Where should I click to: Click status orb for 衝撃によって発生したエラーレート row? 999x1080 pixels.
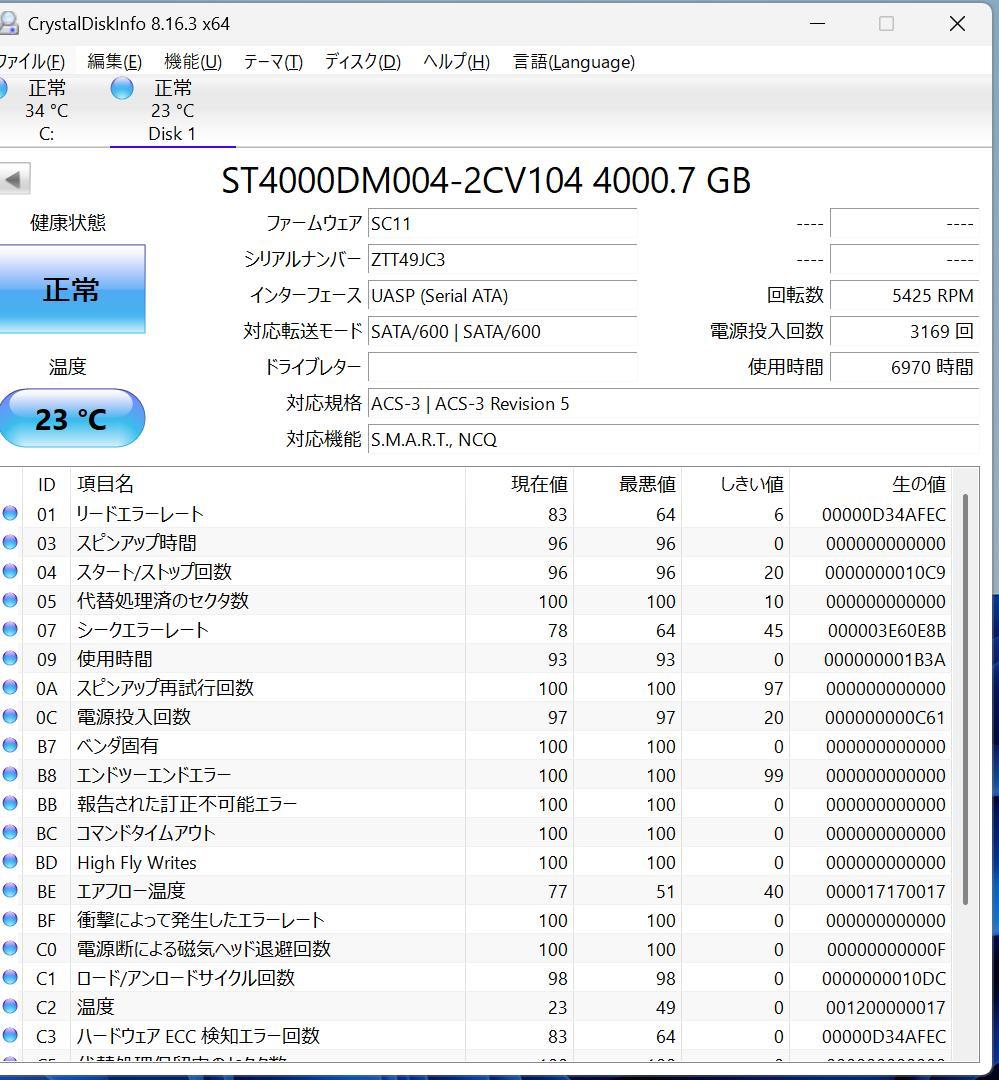click(10, 919)
